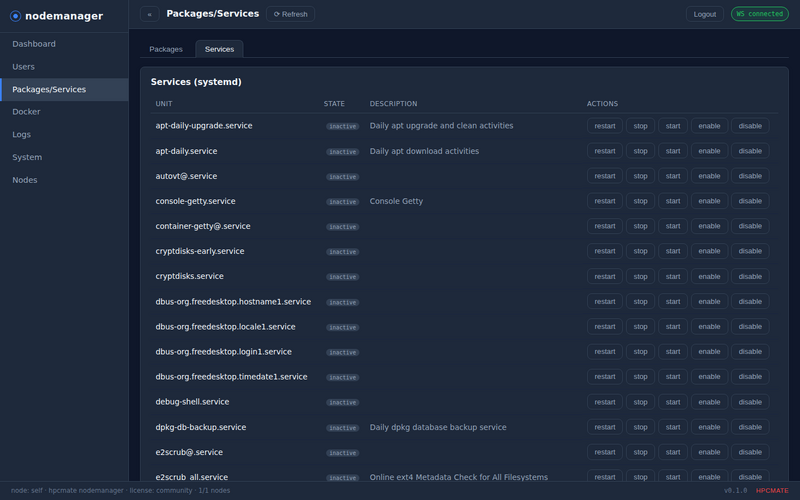800x500 pixels.
Task: Disable dbus-org.freedesktop.hostname1.service
Action: coord(750,302)
